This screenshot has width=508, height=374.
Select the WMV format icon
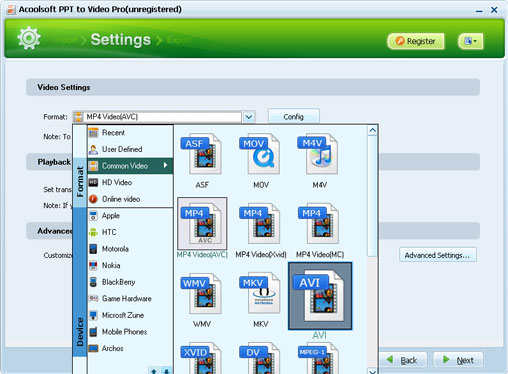(202, 294)
